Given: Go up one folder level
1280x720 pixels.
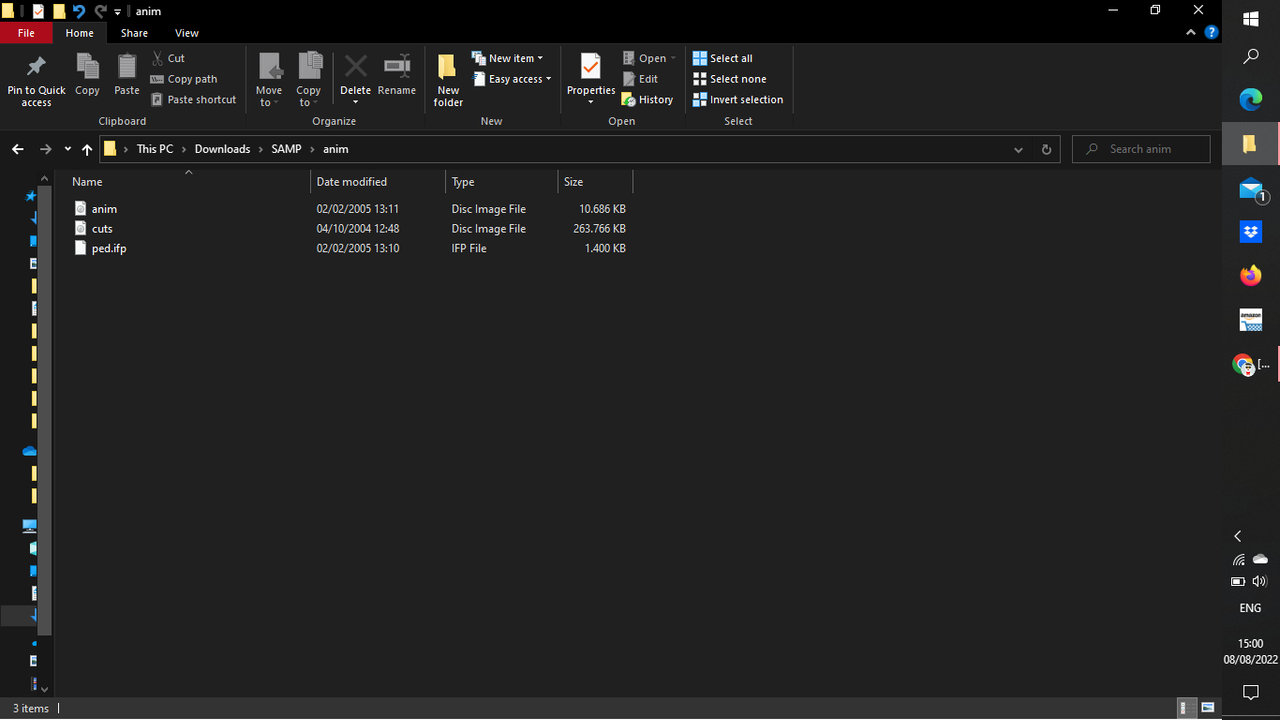Looking at the screenshot, I should [x=87, y=149].
